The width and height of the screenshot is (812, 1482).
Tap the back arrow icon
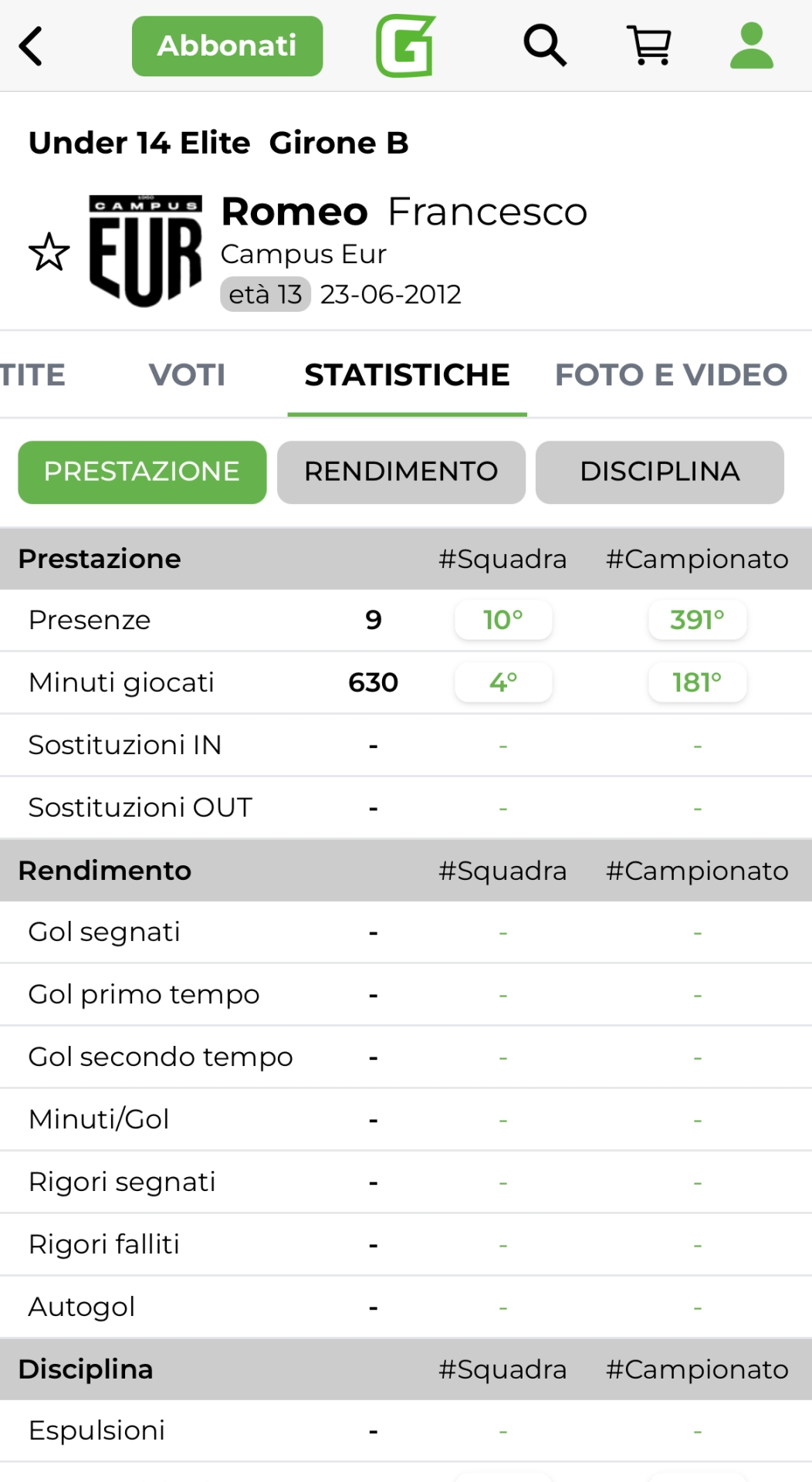pos(31,46)
